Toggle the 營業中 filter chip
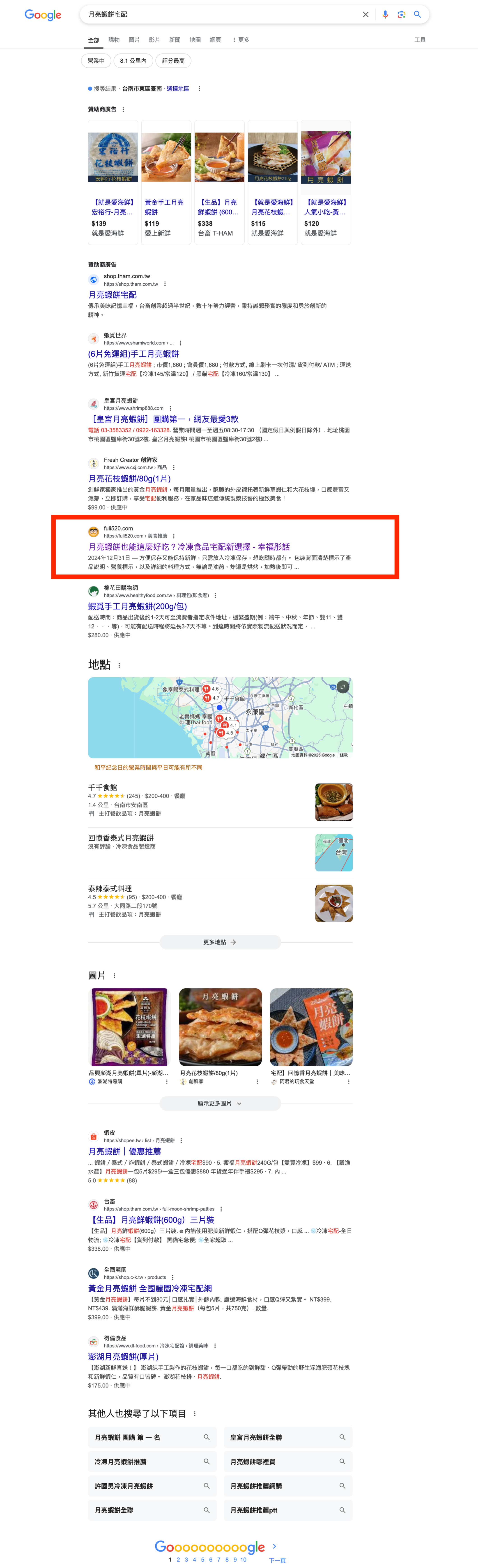The image size is (478, 1568). point(96,61)
